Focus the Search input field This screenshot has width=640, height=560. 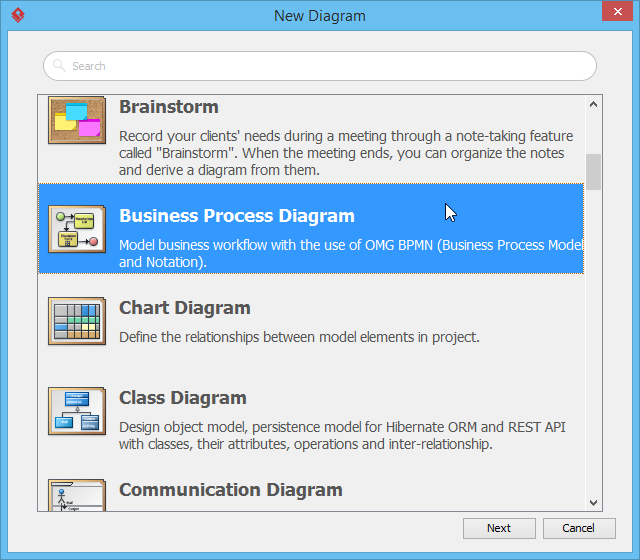(x=320, y=66)
